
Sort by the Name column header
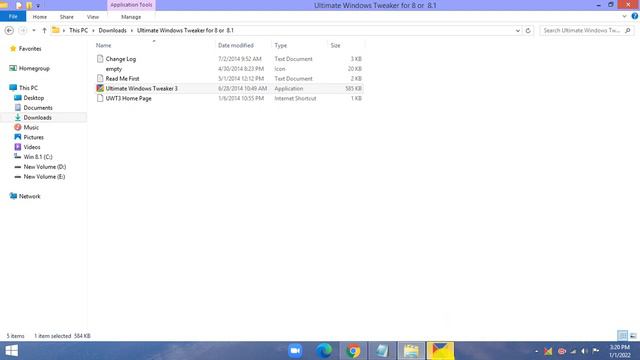click(x=103, y=45)
